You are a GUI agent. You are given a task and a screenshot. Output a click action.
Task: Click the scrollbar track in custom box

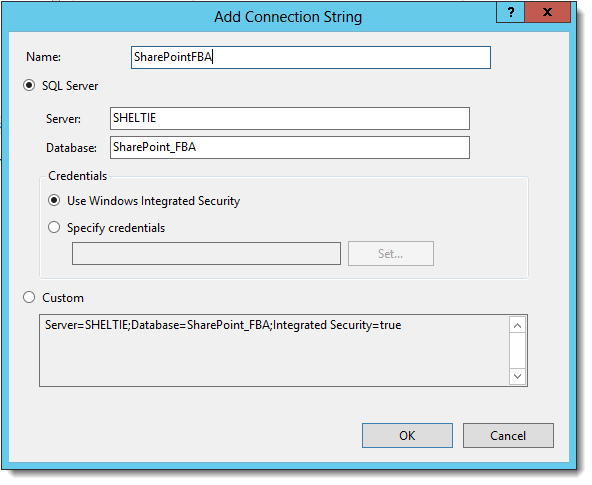[x=518, y=351]
